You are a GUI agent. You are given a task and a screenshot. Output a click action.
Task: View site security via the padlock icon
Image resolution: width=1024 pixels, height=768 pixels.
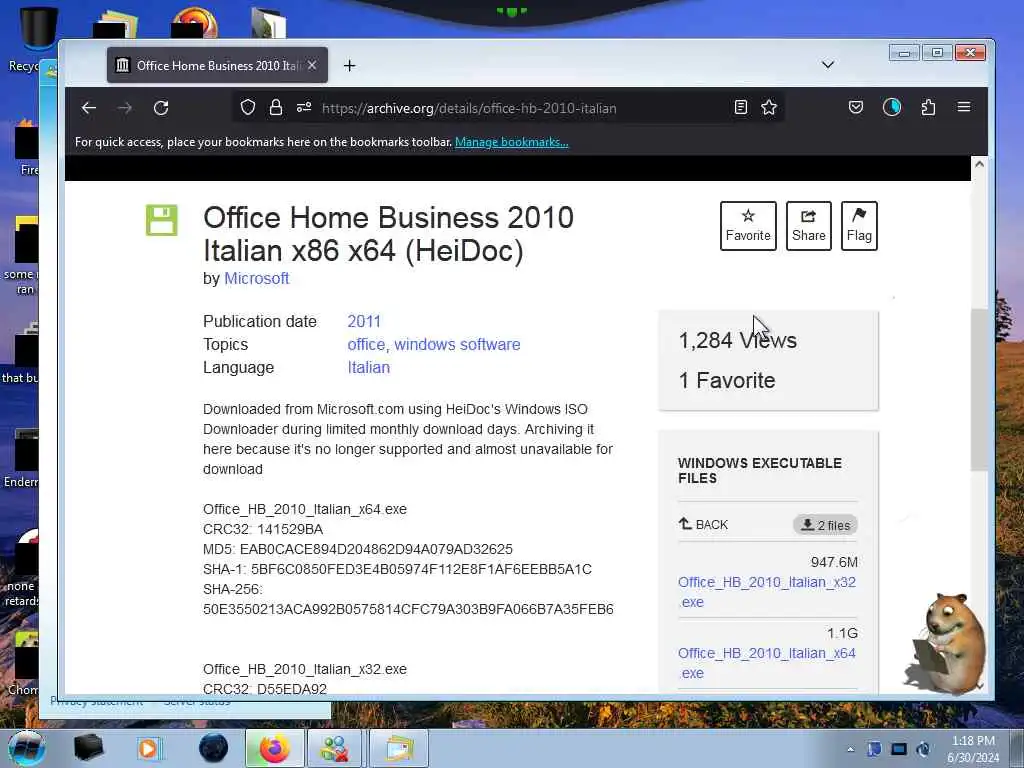coord(276,107)
